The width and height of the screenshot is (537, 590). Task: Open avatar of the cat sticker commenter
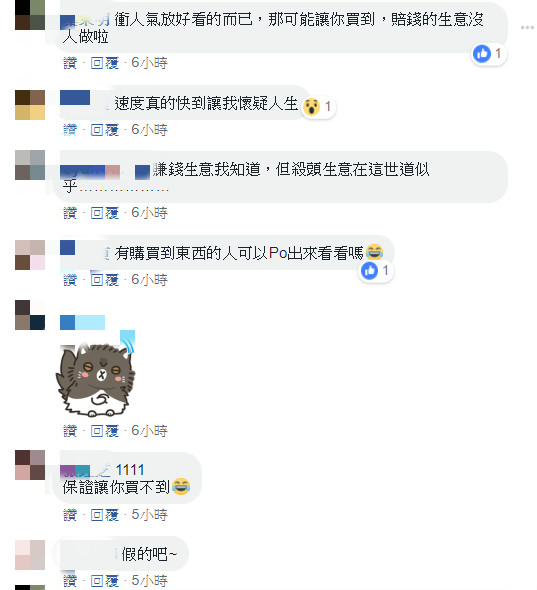(30, 315)
